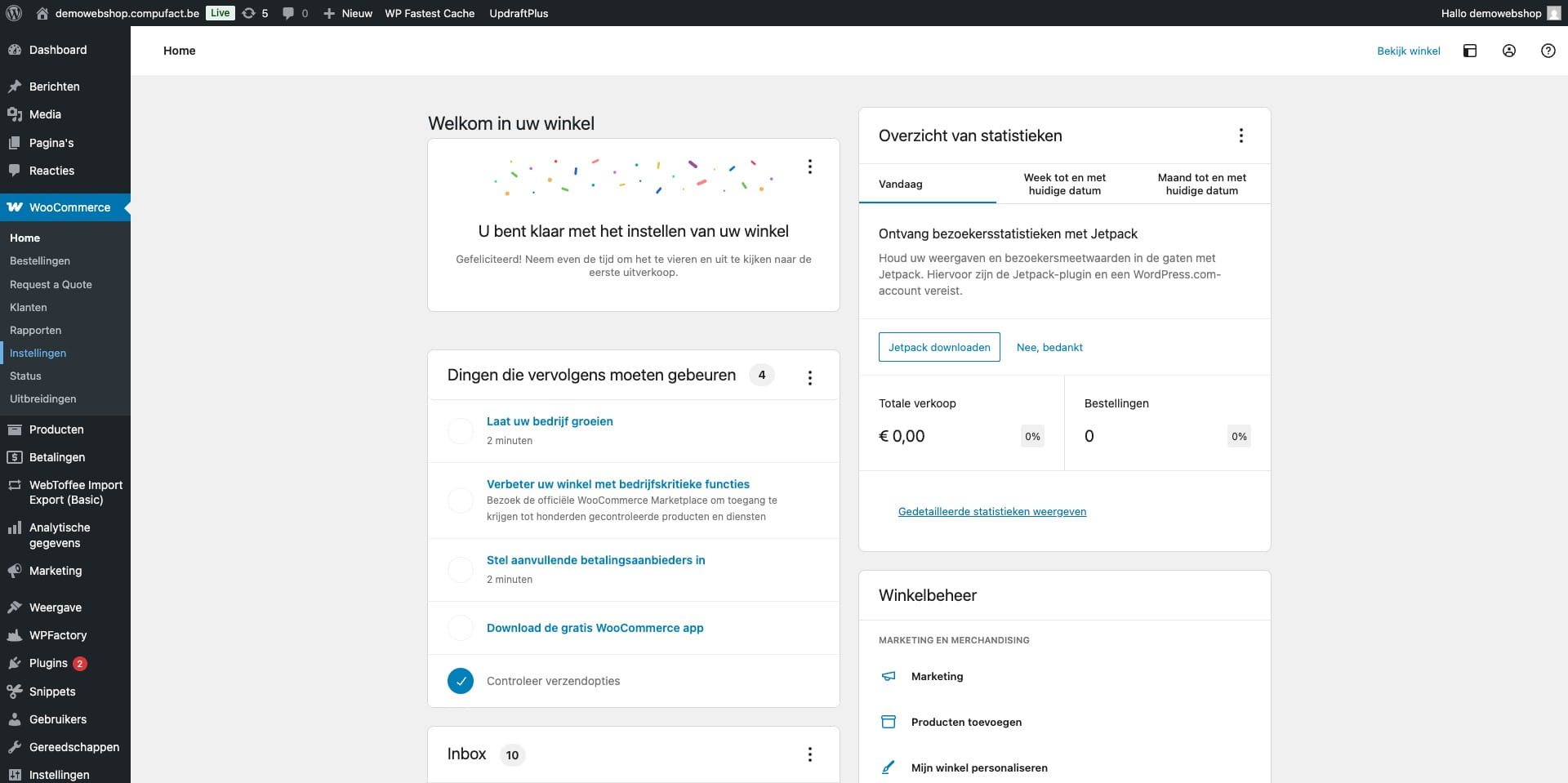
Task: Open the comments bubble icon in admin bar
Action: pyautogui.click(x=288, y=13)
